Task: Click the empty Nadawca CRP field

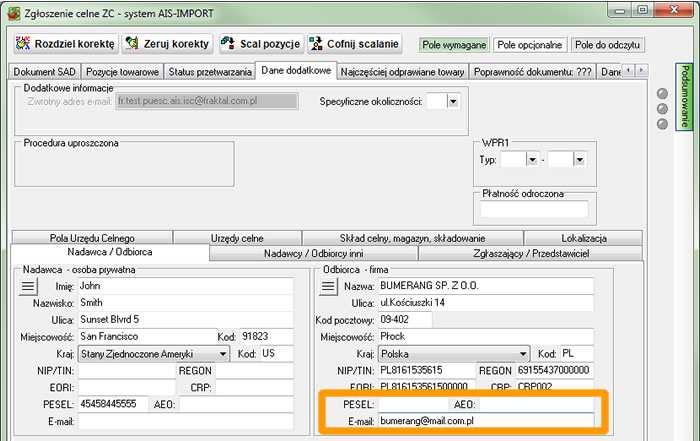Action: 254,387
